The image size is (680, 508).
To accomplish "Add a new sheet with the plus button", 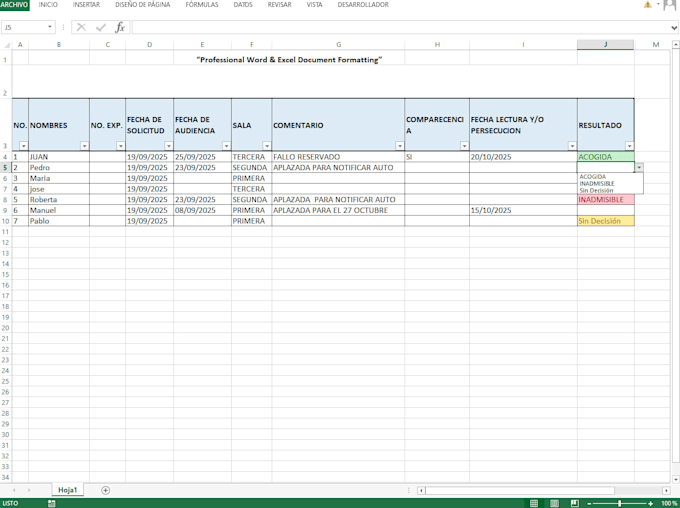I will point(105,490).
